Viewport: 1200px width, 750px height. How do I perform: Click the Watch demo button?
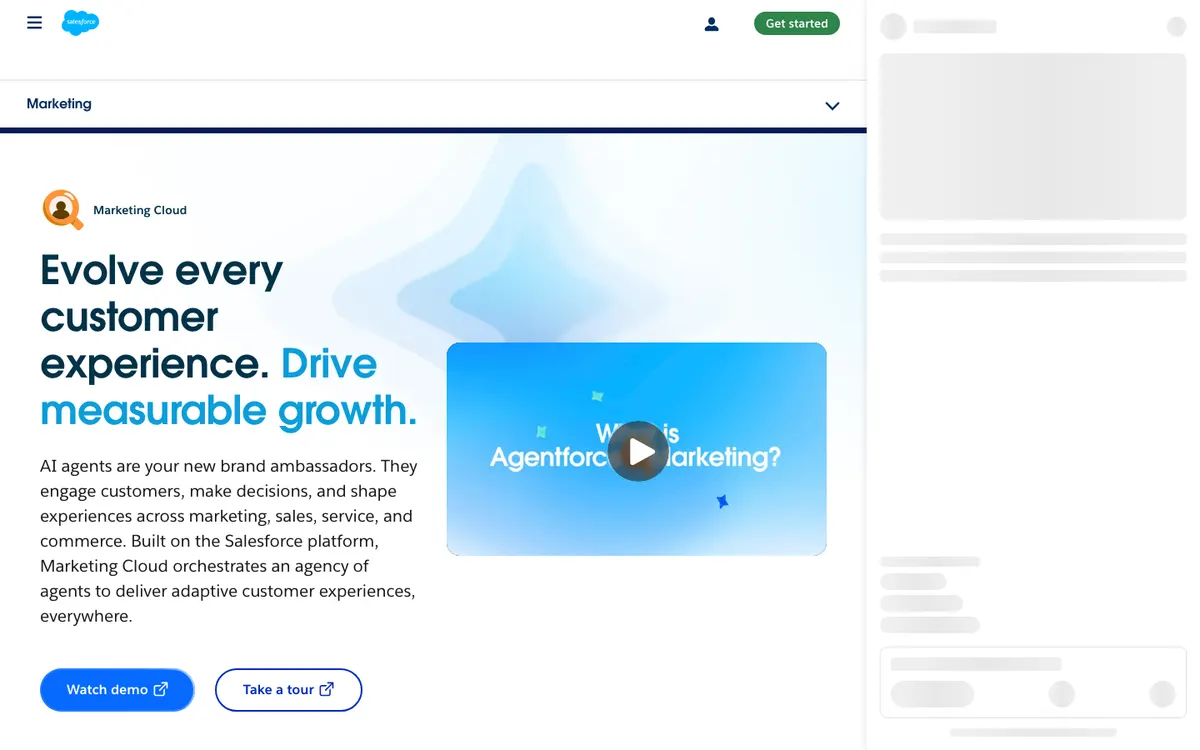pos(117,690)
